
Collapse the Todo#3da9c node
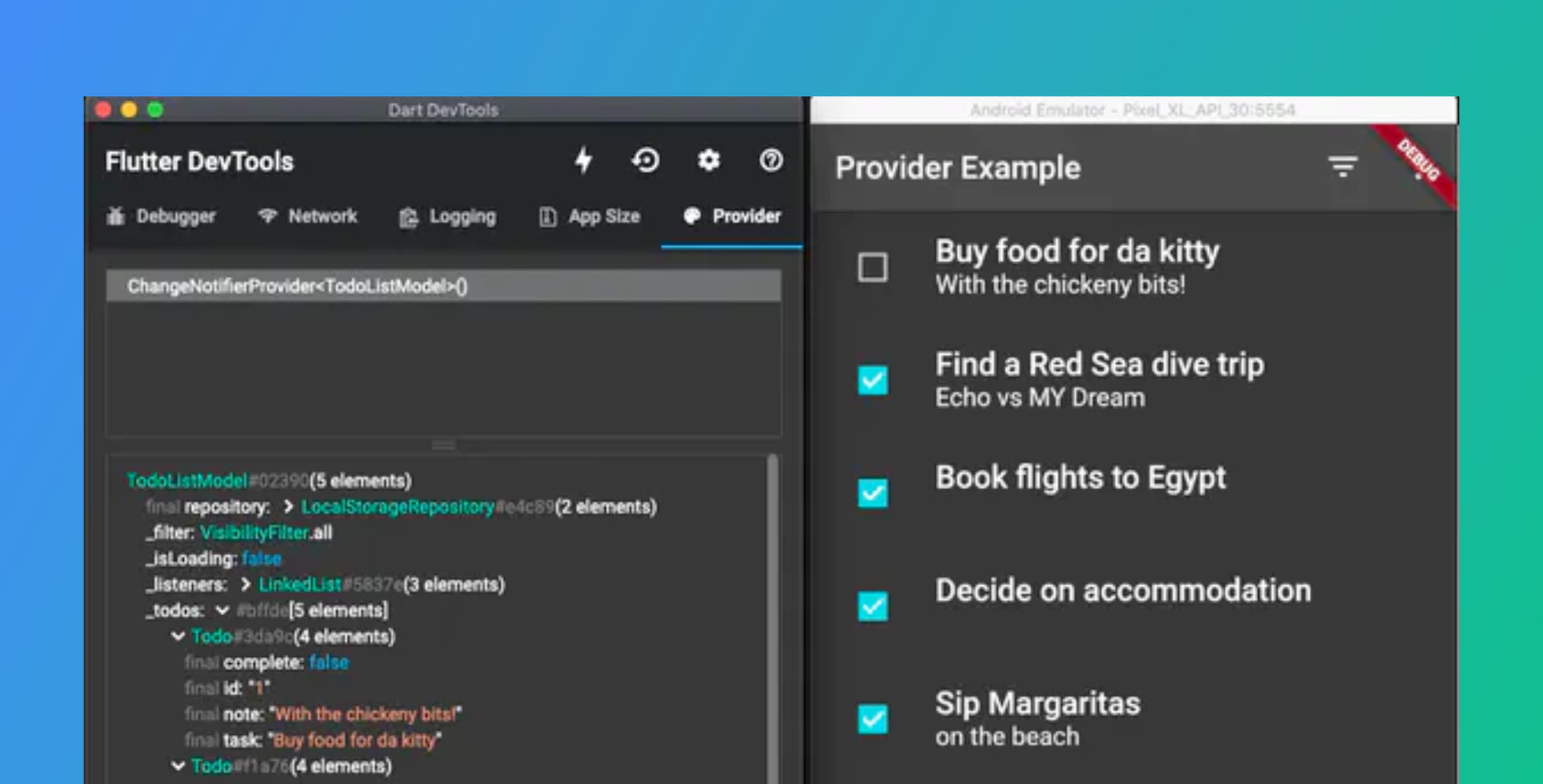click(178, 637)
